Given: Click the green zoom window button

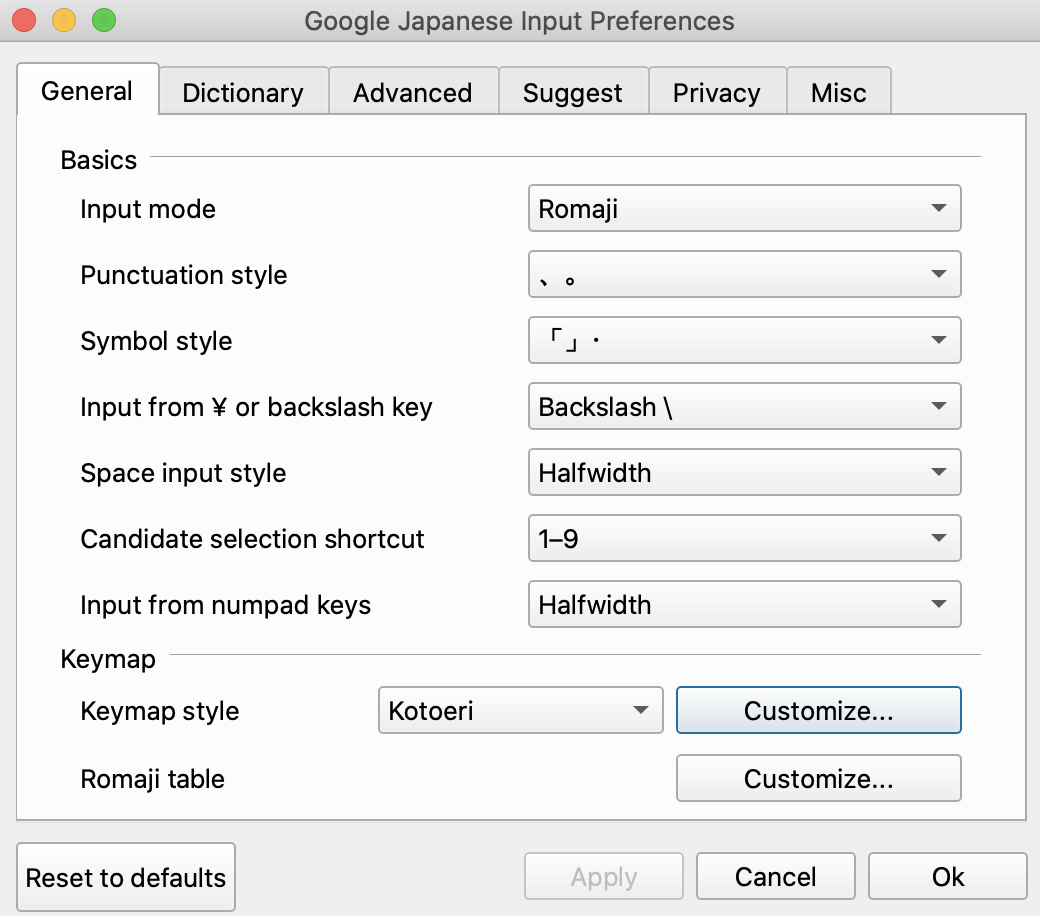Looking at the screenshot, I should (104, 20).
